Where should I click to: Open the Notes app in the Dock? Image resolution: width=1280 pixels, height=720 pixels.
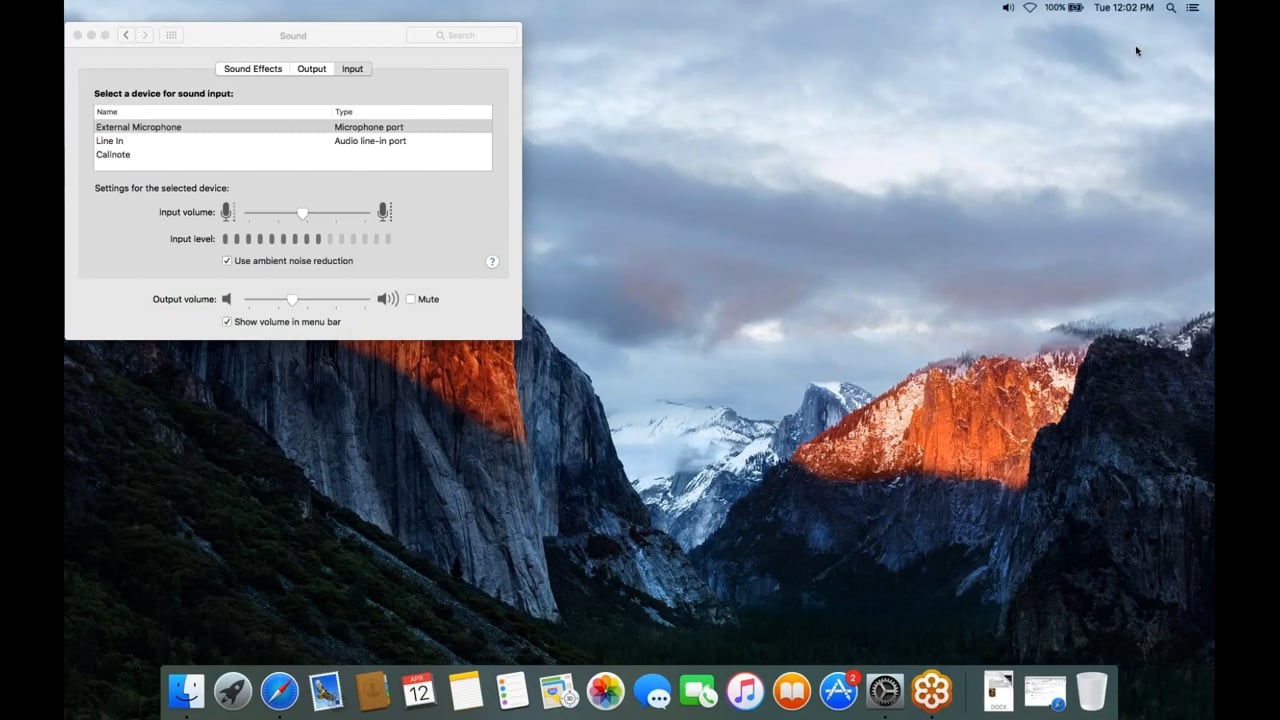coord(466,691)
